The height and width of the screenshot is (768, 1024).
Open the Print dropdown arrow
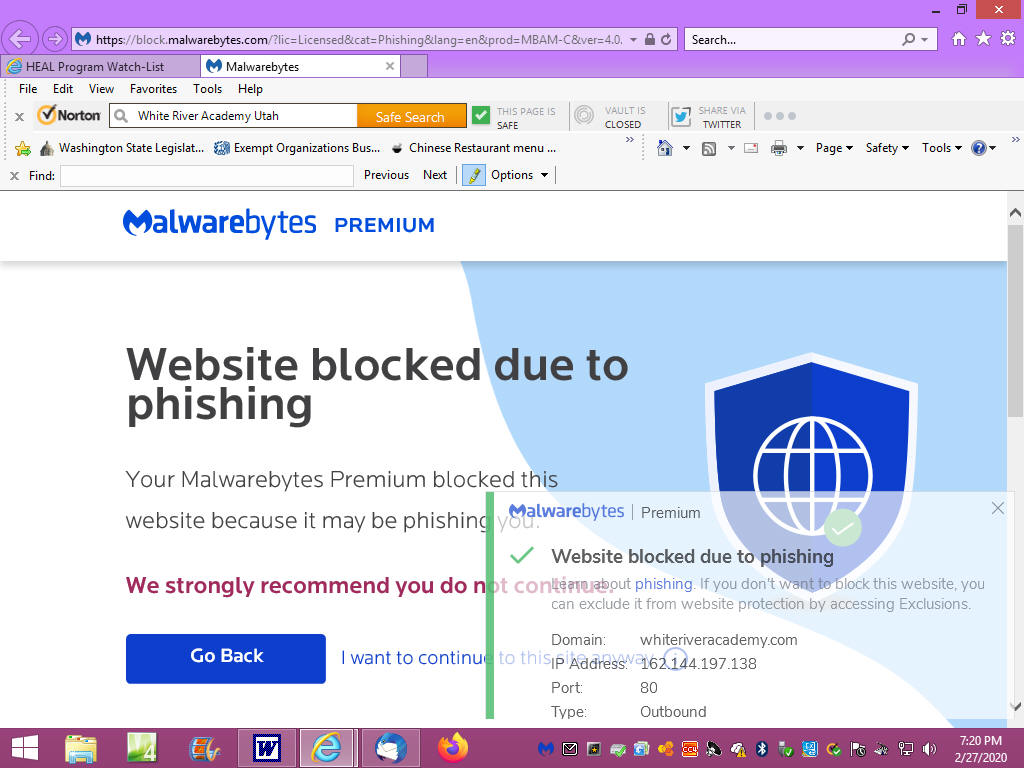800,149
